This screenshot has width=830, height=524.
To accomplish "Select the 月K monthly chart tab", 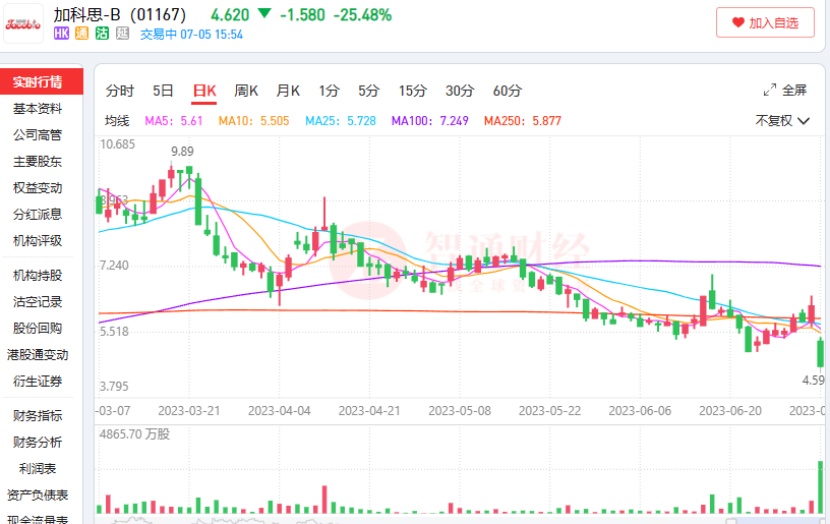I will pyautogui.click(x=288, y=91).
